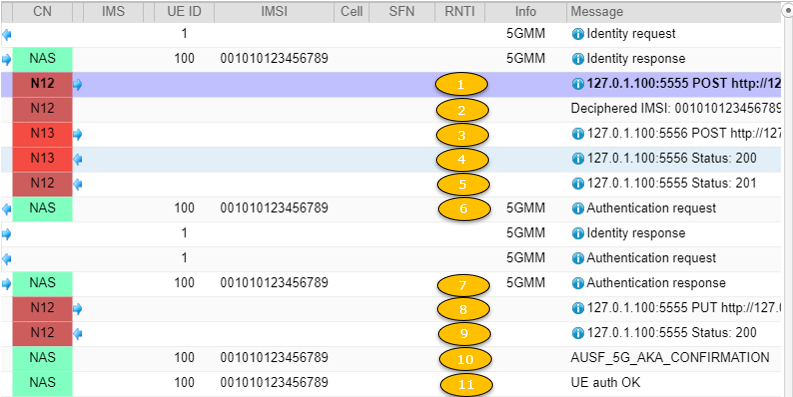Click yellow marker number 11
The height and width of the screenshot is (397, 793).
coord(466,384)
